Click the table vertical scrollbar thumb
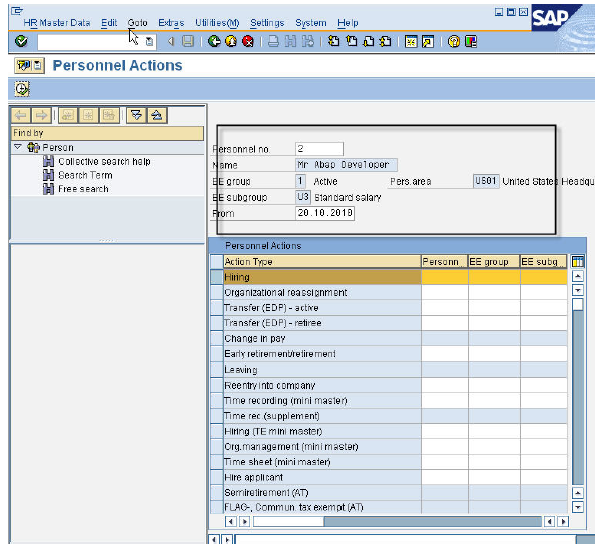Viewport: 595px width, 546px height. (578, 304)
